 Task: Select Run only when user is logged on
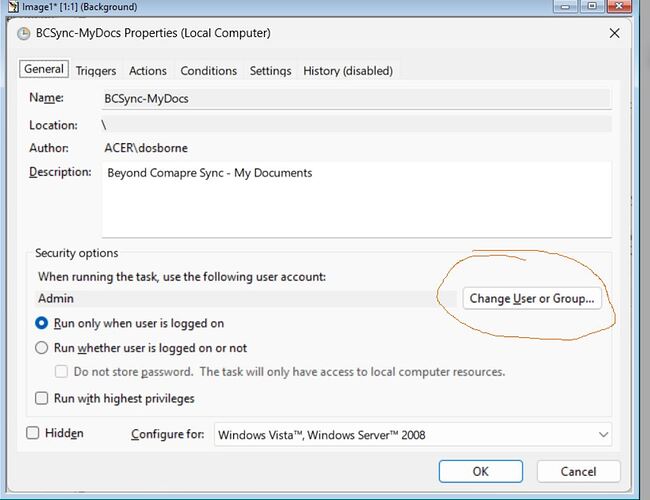click(42, 323)
